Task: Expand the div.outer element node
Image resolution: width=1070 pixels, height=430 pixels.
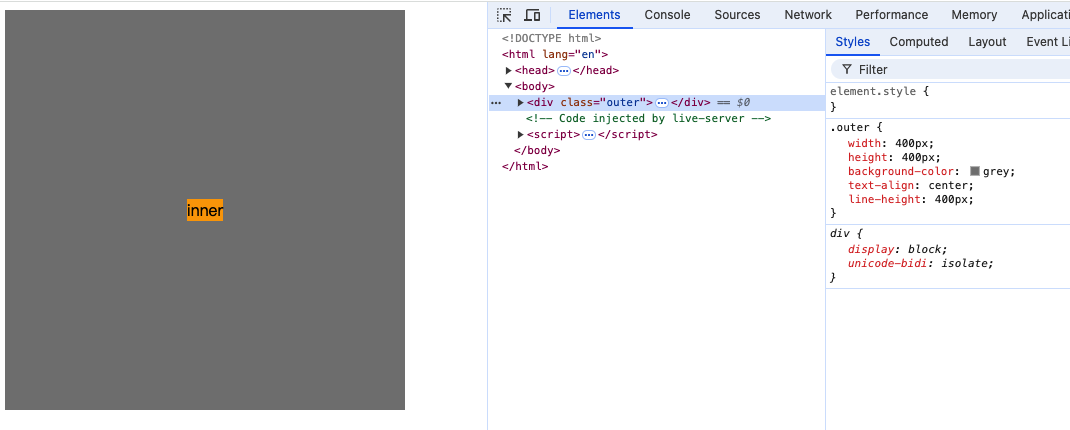Action: [x=521, y=102]
